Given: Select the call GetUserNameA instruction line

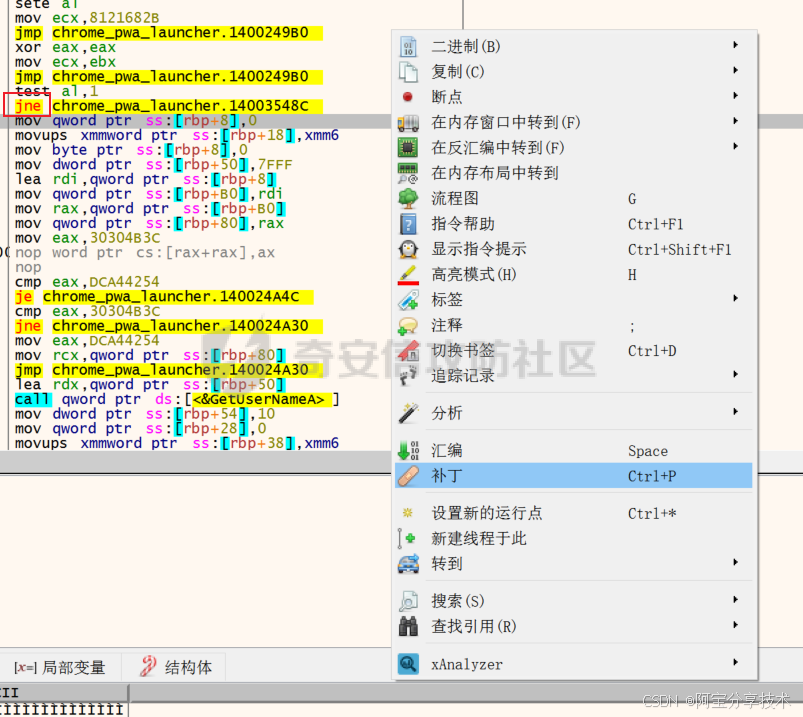Looking at the screenshot, I should tap(177, 399).
